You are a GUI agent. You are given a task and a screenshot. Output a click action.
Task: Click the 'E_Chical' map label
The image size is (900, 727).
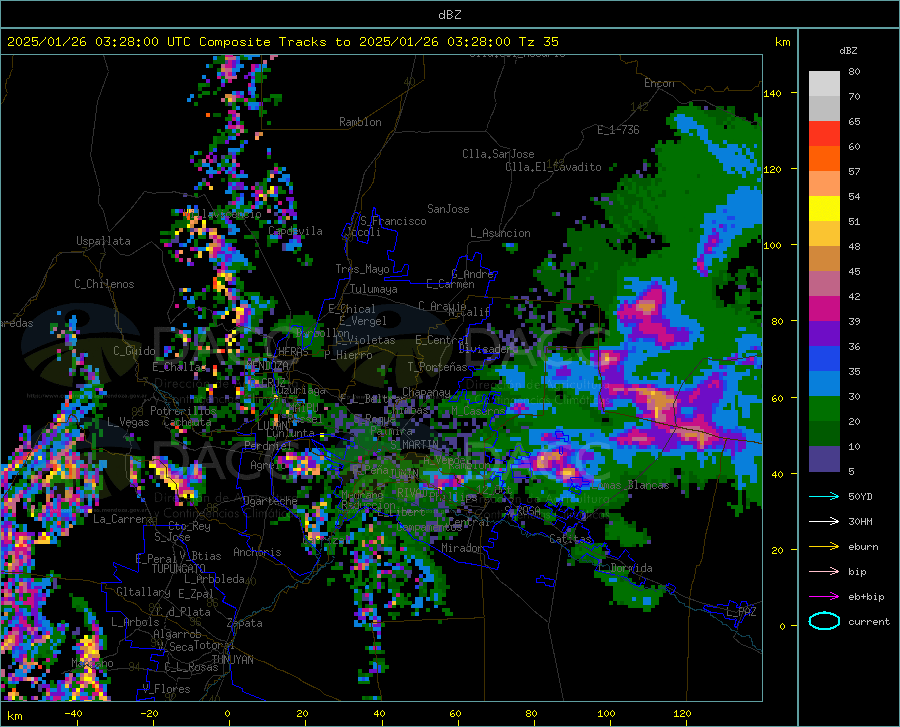pyautogui.click(x=351, y=309)
